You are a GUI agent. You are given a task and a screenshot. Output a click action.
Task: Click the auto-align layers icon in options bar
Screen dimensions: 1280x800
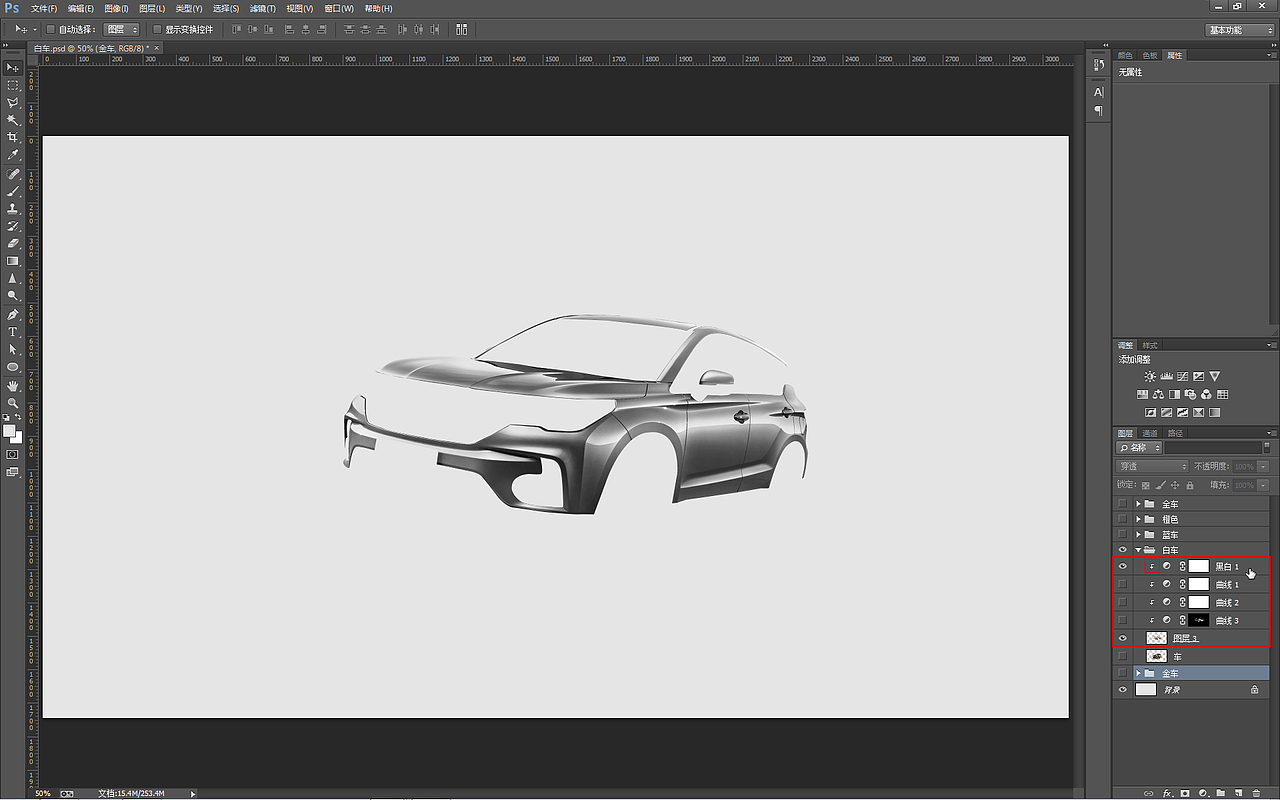[x=462, y=30]
